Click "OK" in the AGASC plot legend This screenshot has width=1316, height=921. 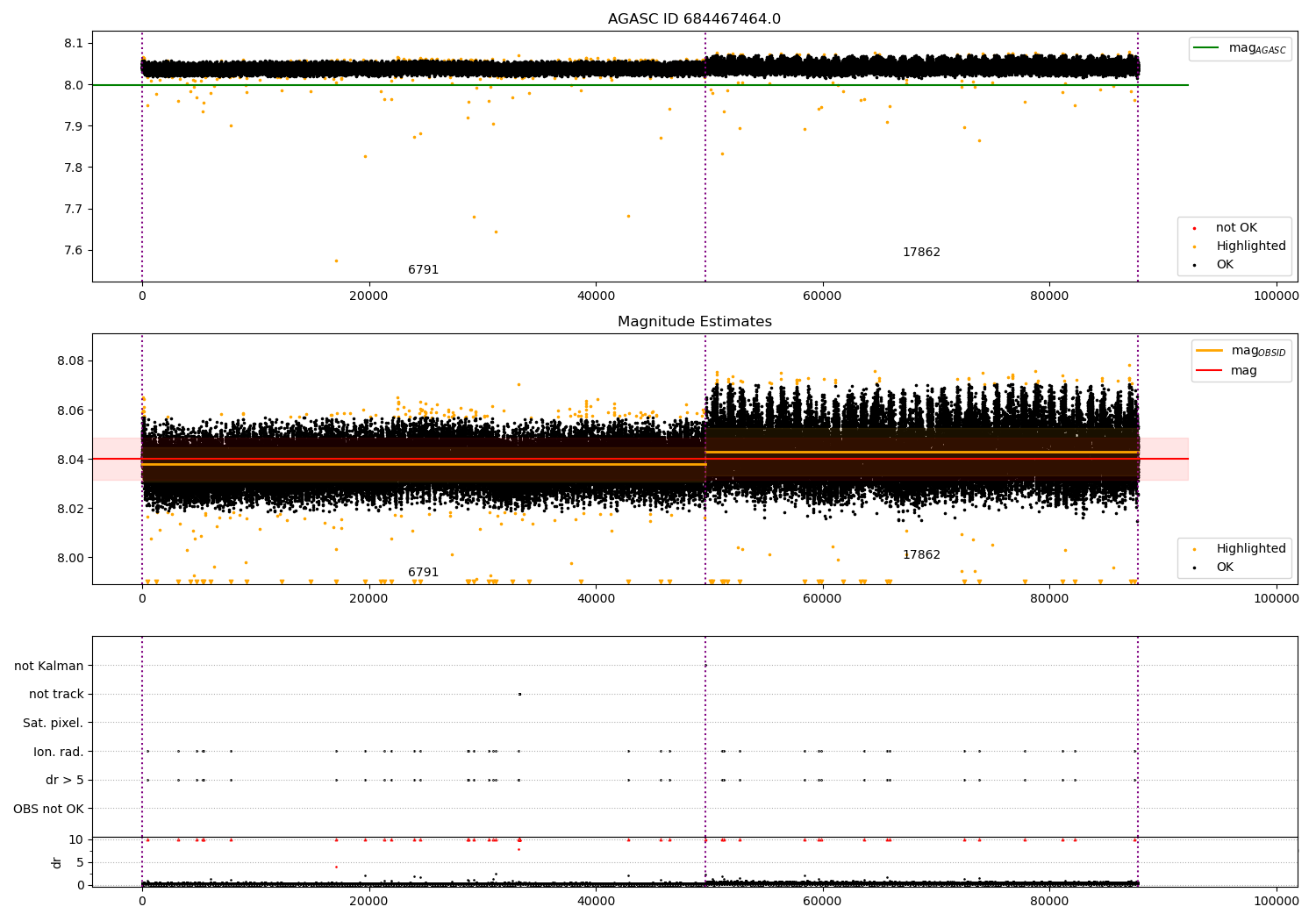[1224, 265]
